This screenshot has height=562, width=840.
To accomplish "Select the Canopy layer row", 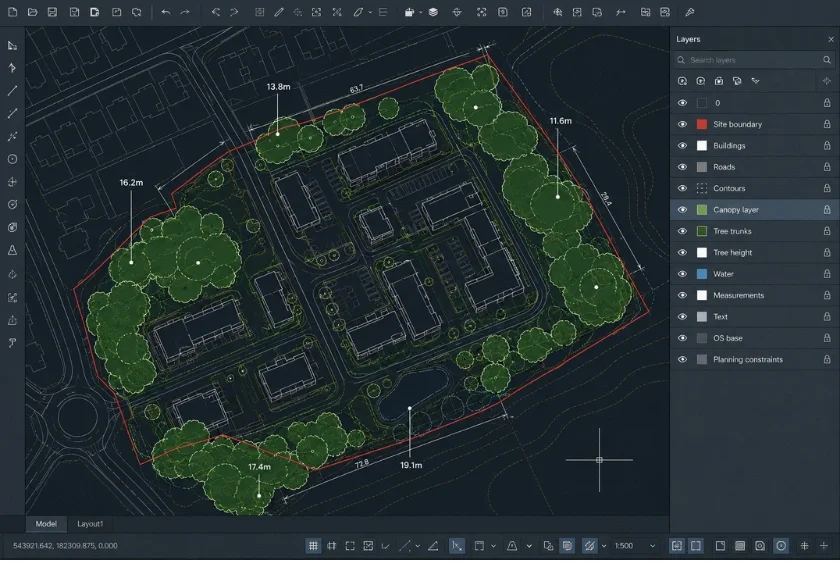I will point(754,209).
